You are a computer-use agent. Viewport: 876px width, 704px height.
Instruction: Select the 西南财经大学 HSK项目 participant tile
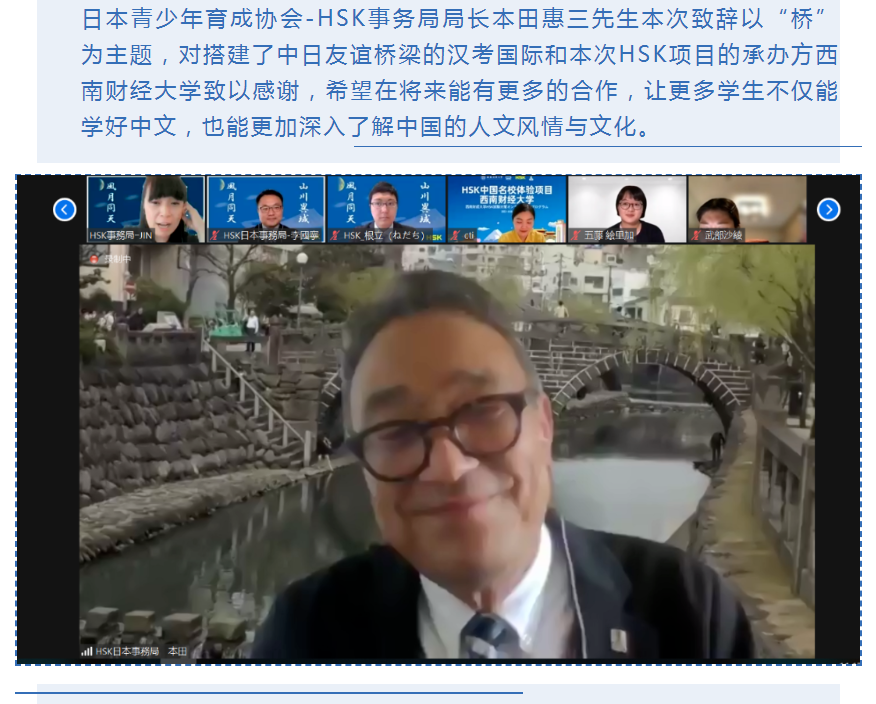point(506,209)
